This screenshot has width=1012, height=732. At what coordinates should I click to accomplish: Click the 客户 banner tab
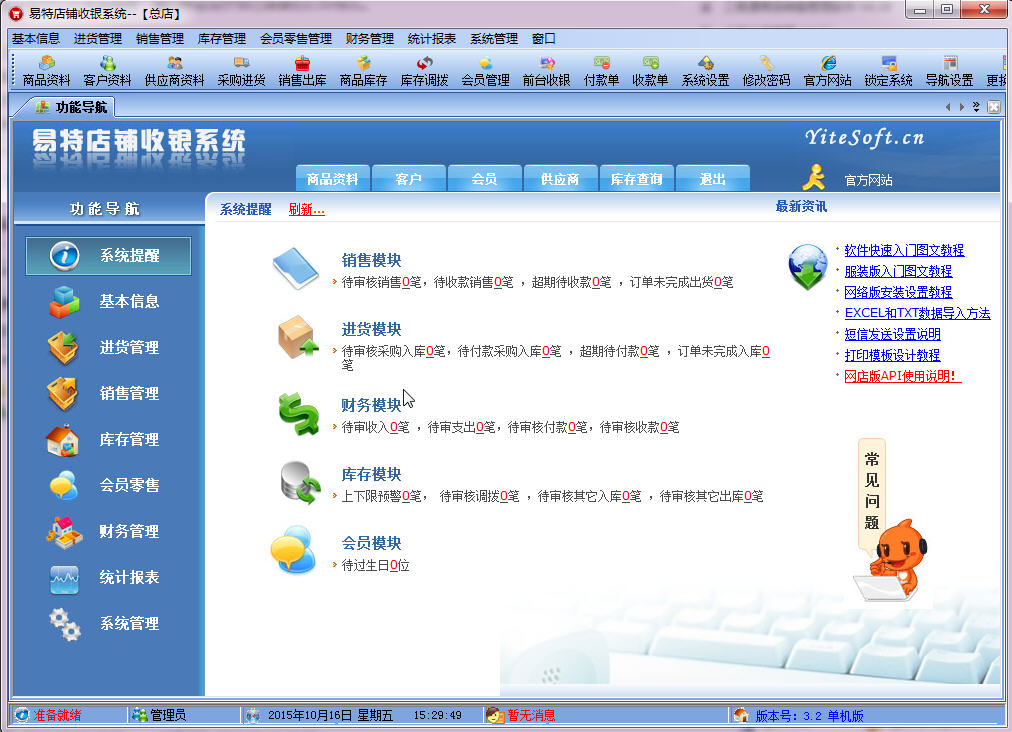point(409,179)
